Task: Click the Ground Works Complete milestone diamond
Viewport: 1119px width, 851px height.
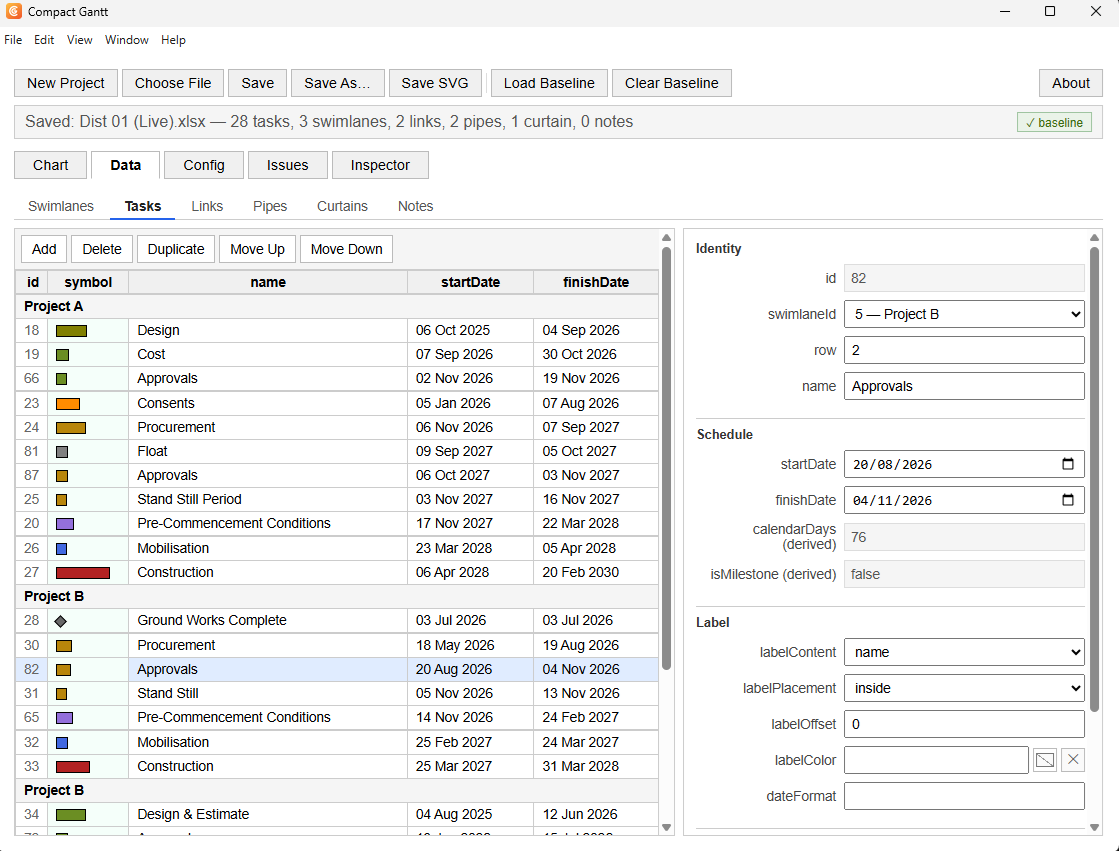Action: coord(61,621)
